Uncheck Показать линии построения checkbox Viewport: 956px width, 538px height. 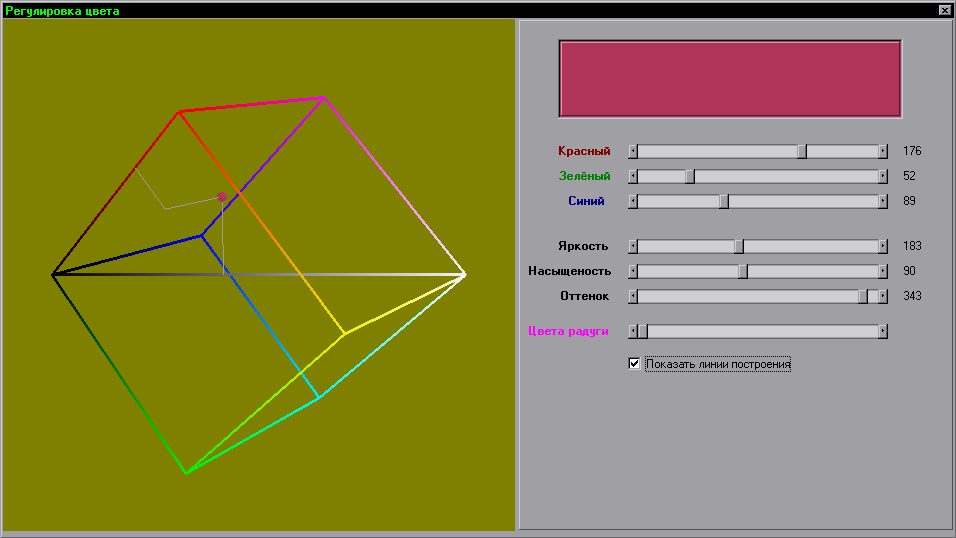point(634,364)
